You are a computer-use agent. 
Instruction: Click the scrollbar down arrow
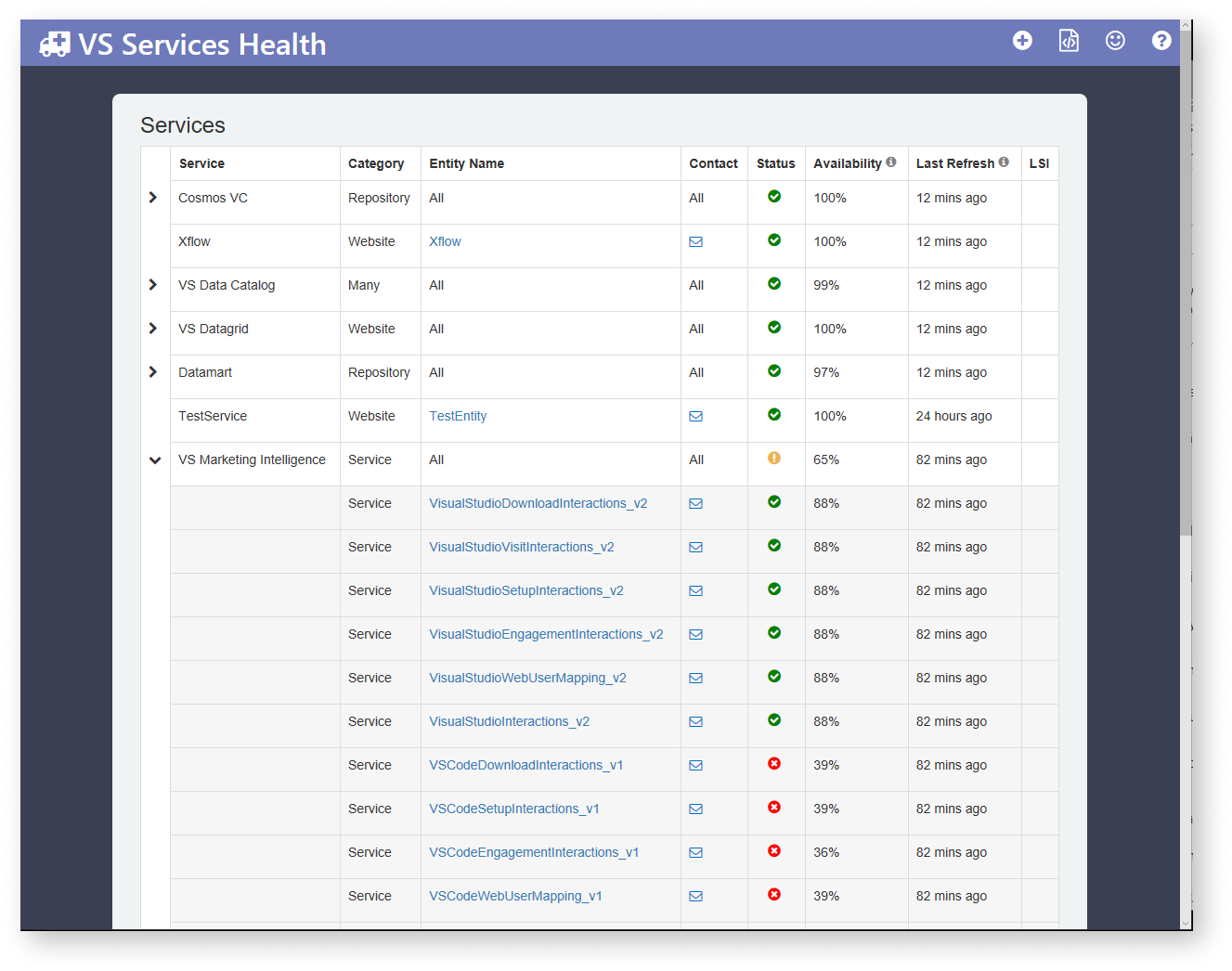click(x=1186, y=924)
